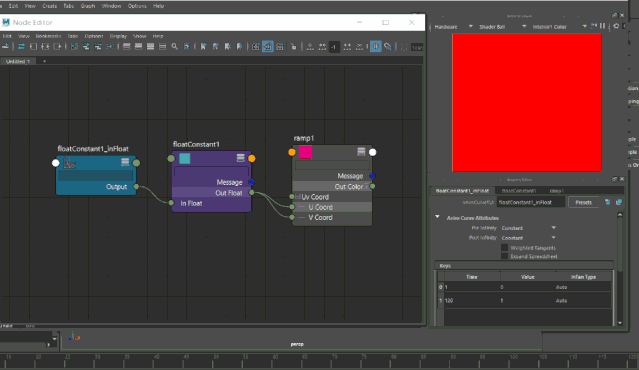639x370 pixels.
Task: Open the Graph menu in main menu bar
Action: (88, 6)
